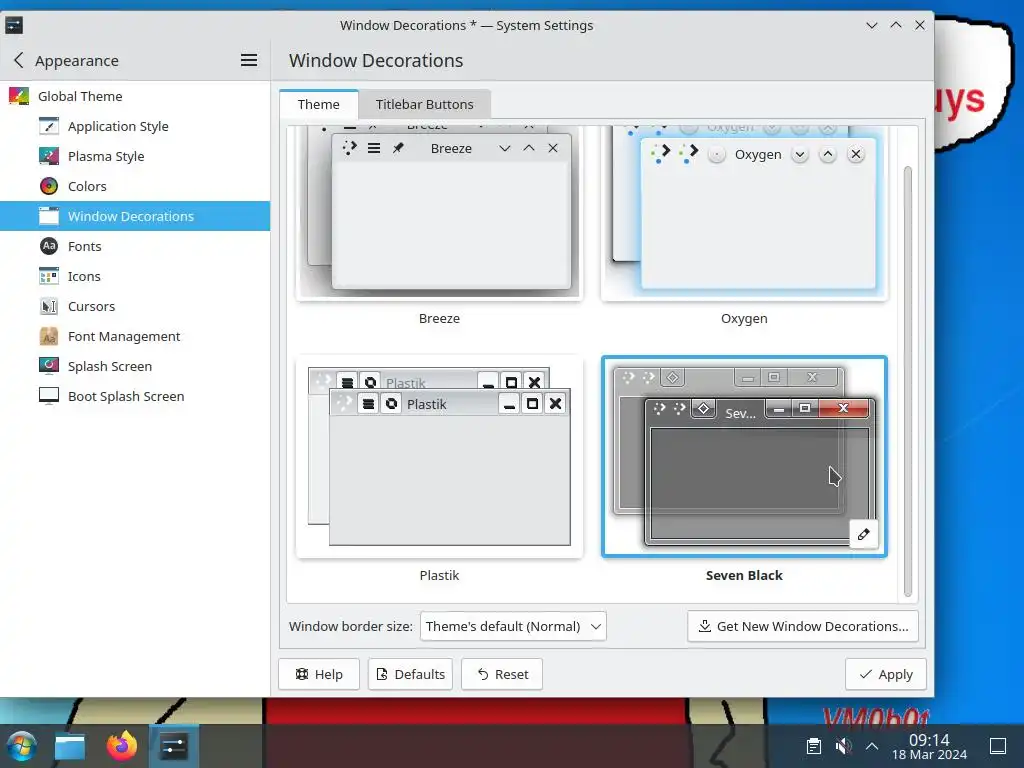Click the Boot Splash Screen monitor icon

tap(49, 396)
